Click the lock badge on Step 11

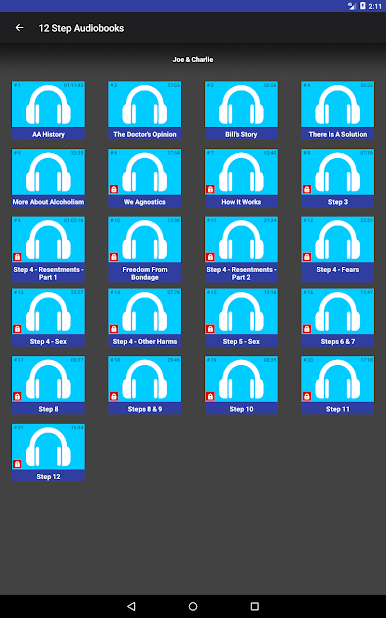[307, 396]
